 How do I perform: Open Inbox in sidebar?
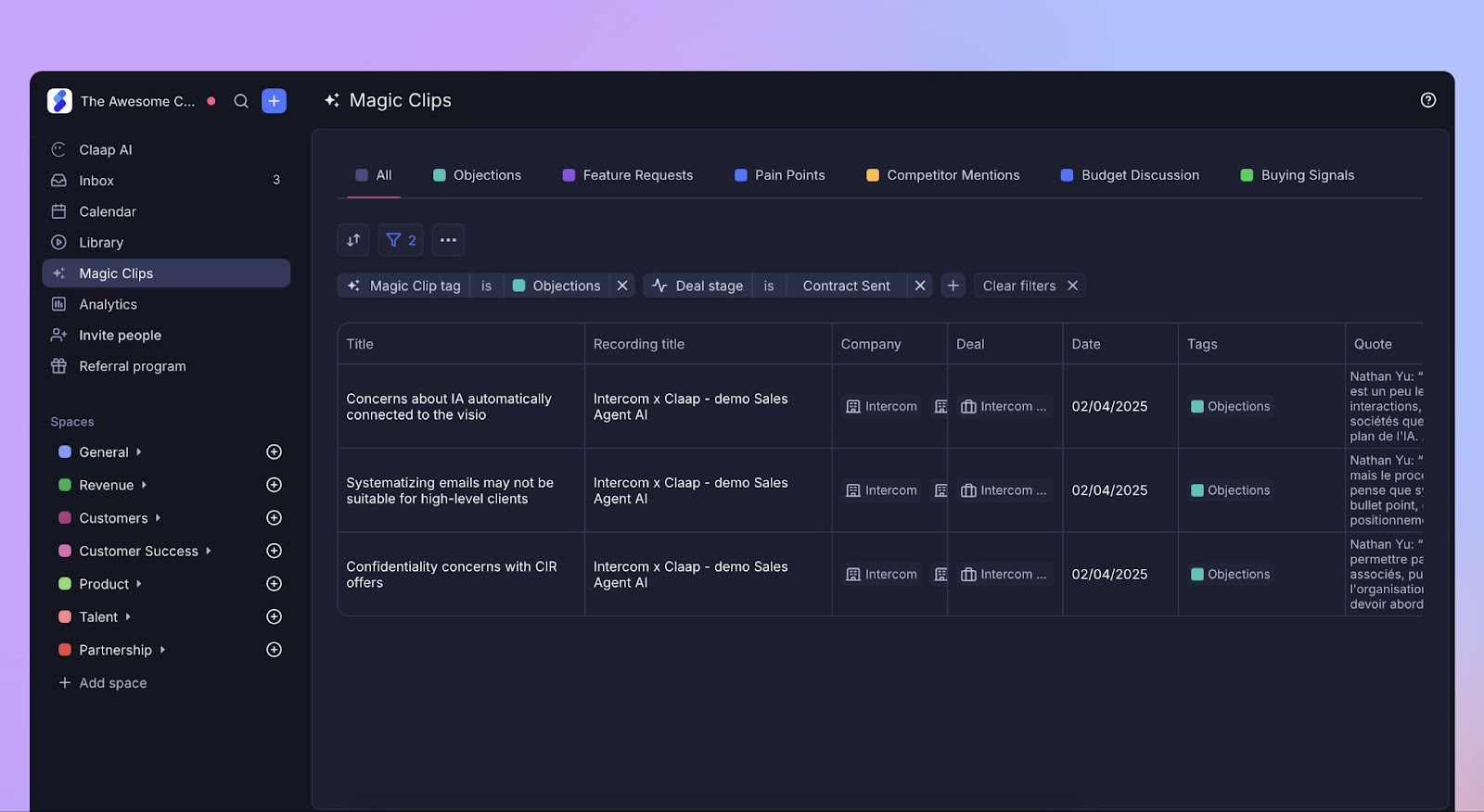166,181
